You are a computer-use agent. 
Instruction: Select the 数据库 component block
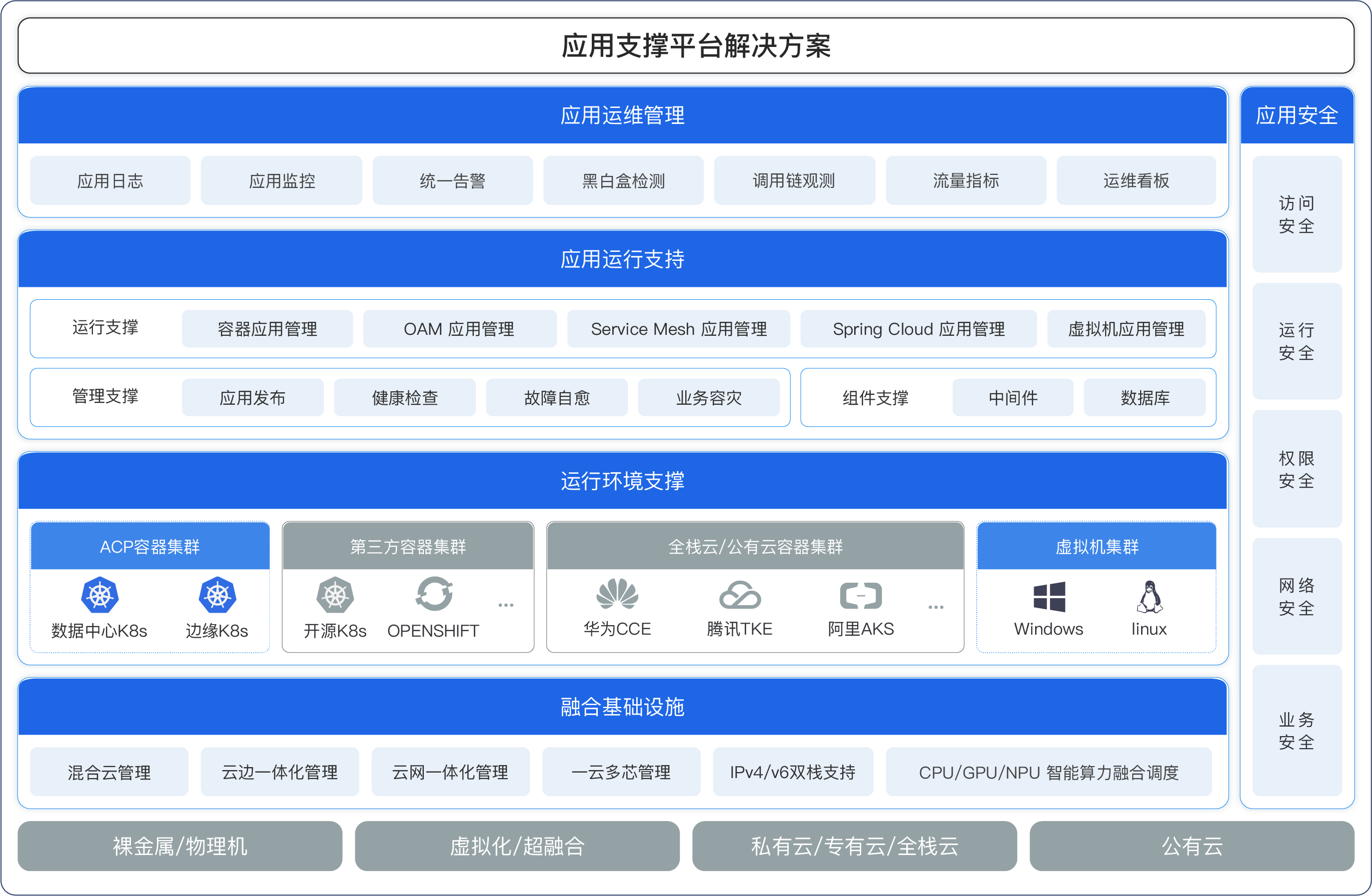[x=1144, y=398]
